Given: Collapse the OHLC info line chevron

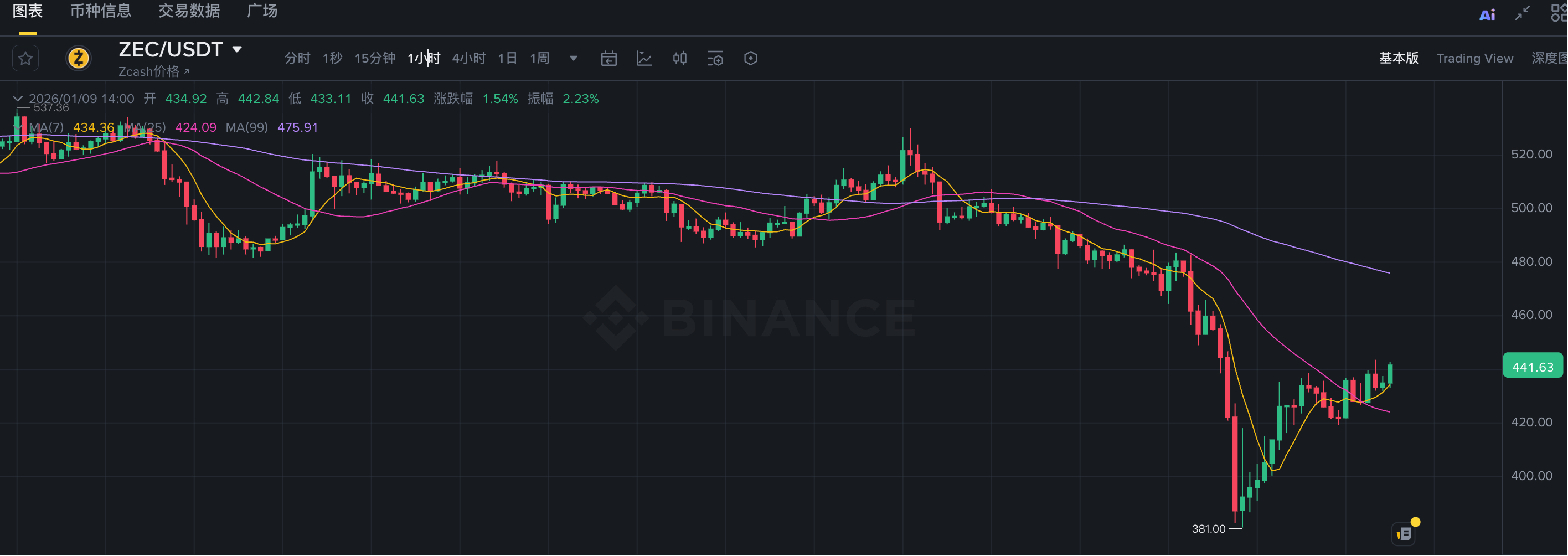Looking at the screenshot, I should [x=18, y=99].
